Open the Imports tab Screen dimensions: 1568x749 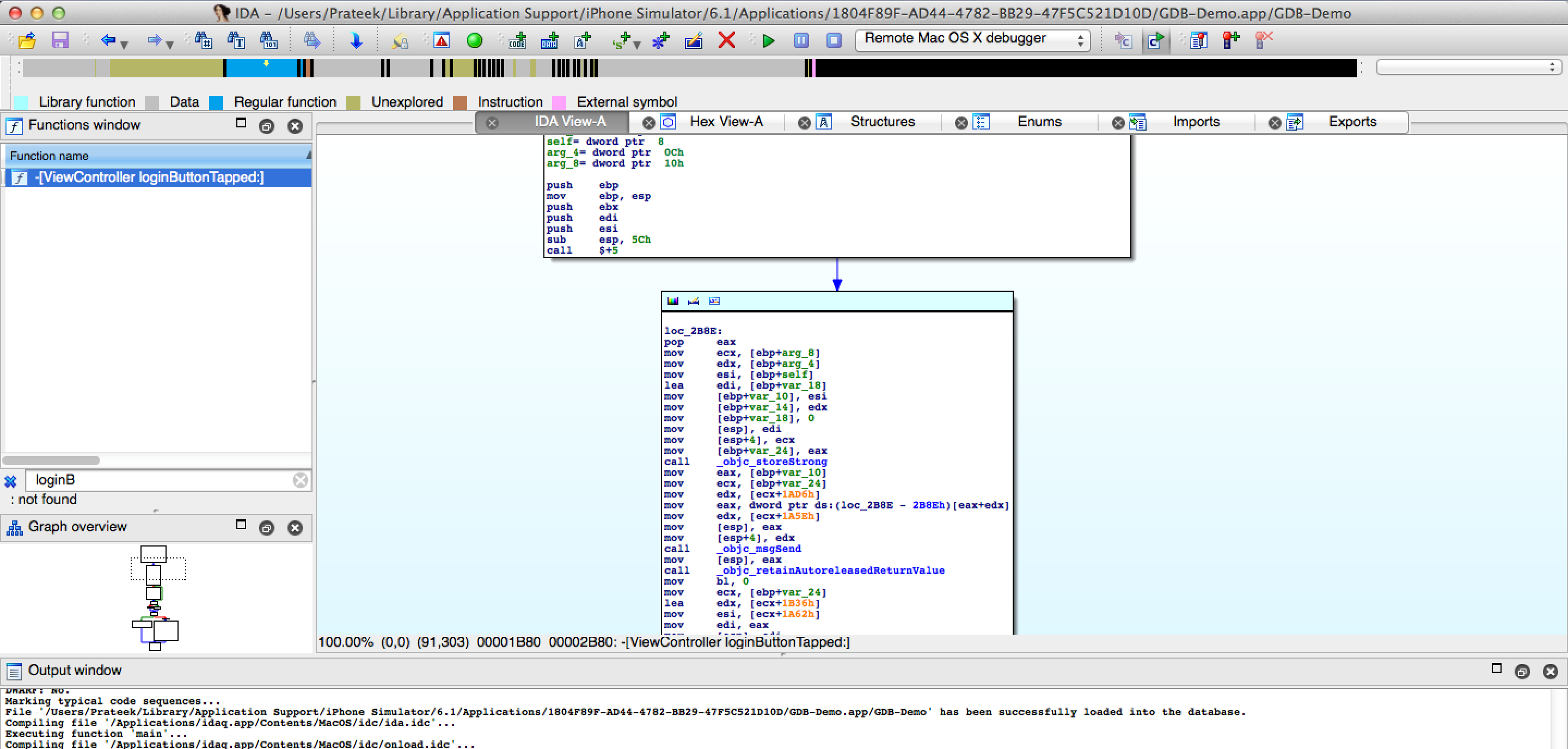click(1196, 122)
